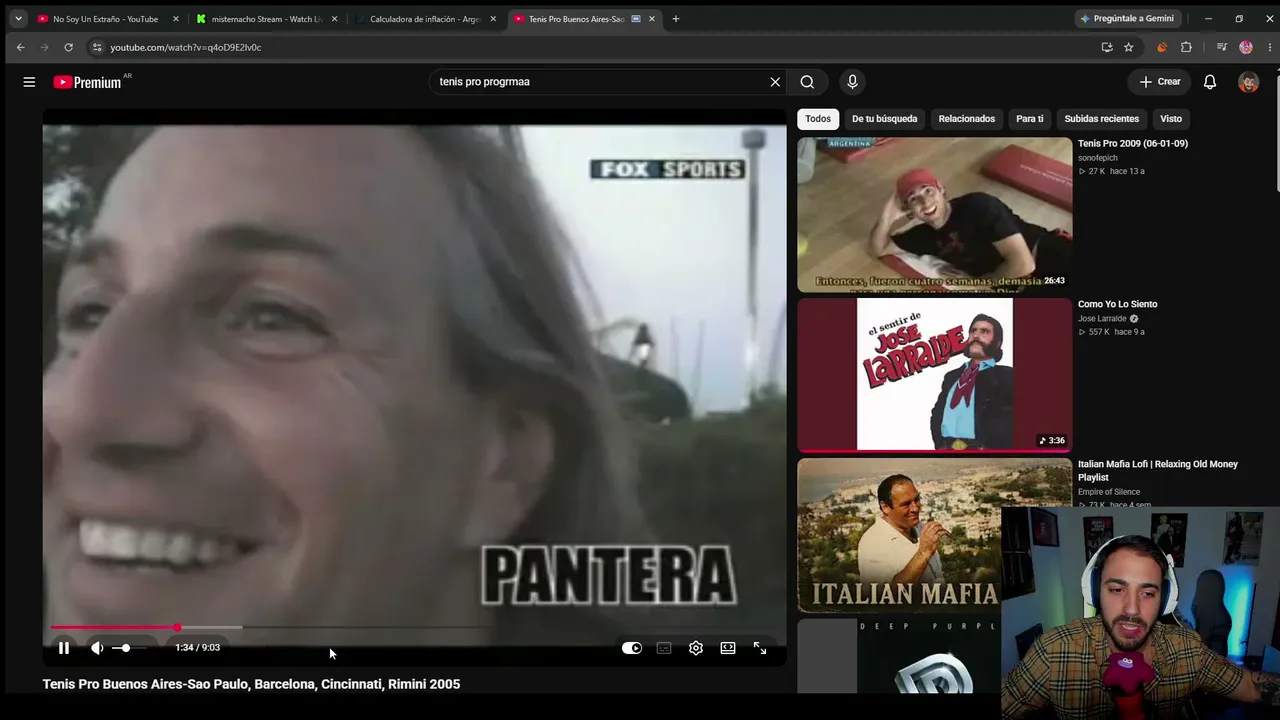1280x720 pixels.
Task: Click the volume slider handle
Action: (x=125, y=648)
